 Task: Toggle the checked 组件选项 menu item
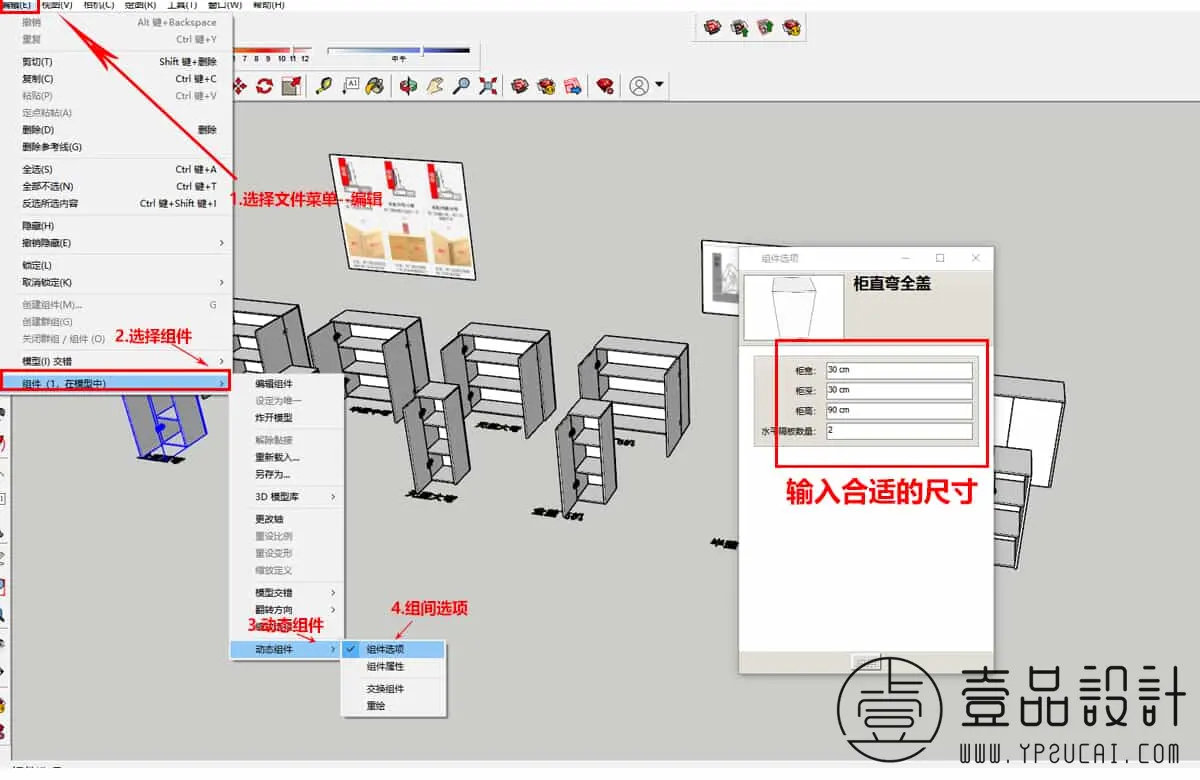393,650
